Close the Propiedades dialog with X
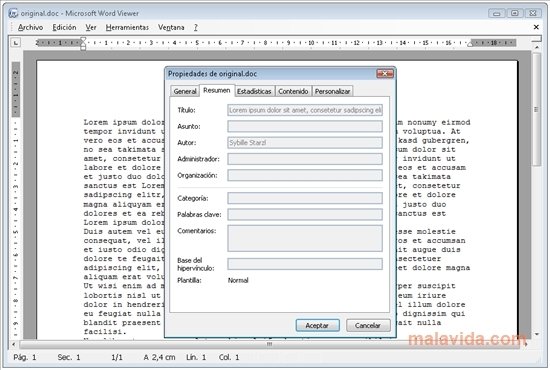Image resolution: width=550 pixels, height=370 pixels. (385, 74)
